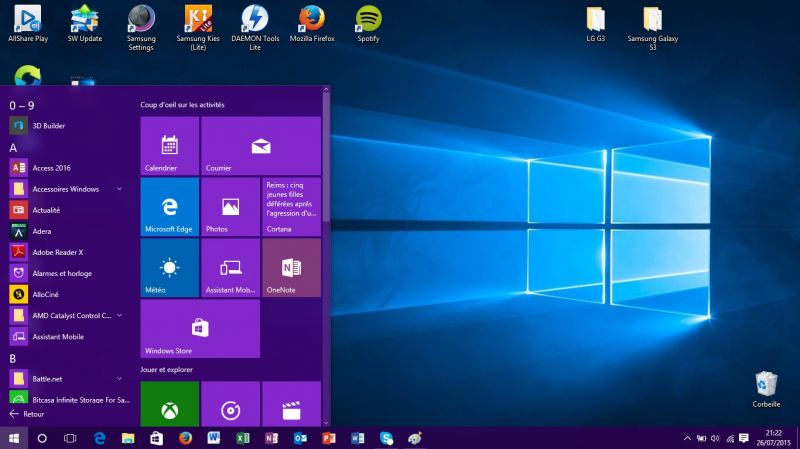This screenshot has width=800, height=449.
Task: Click the Coup d'oeil sur les activités heading
Action: tap(182, 105)
